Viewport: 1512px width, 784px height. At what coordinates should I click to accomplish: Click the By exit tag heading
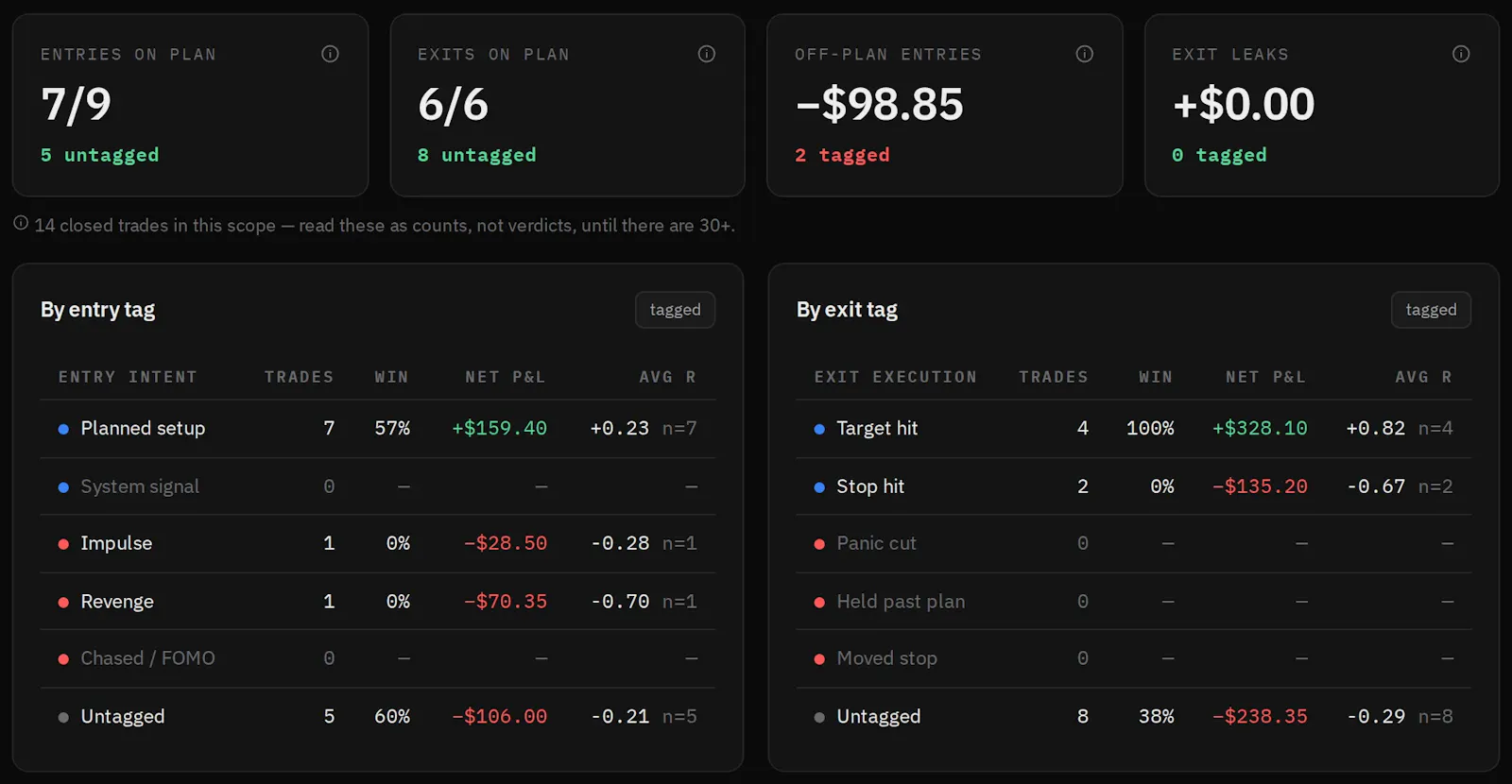coord(847,310)
